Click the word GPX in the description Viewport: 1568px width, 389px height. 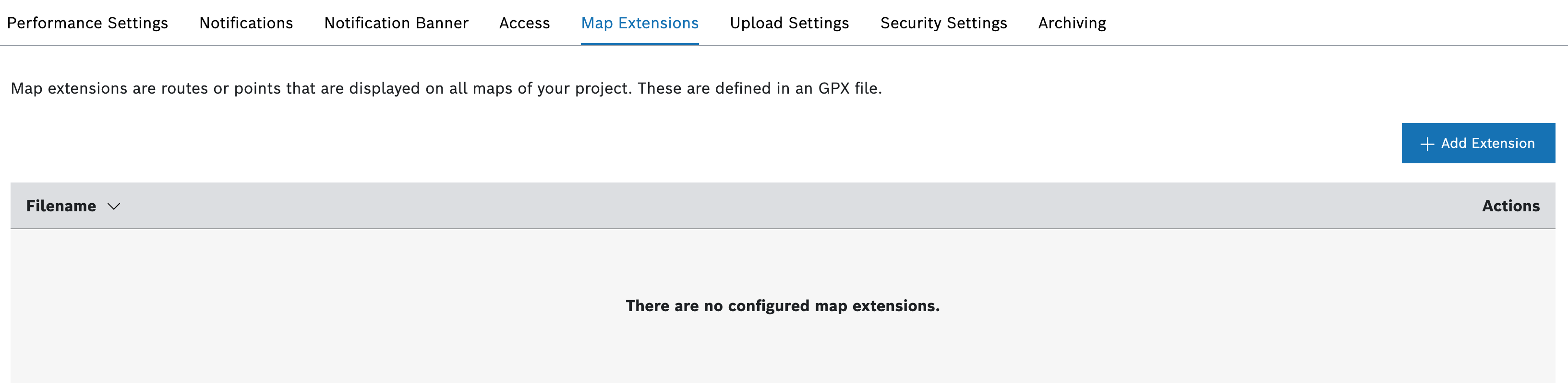833,89
